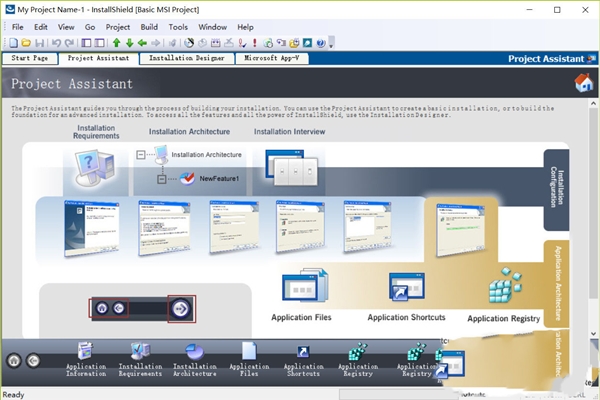Click the green down arrow toolbar icon
Screen dimensions: 600x400
pyautogui.click(x=129, y=43)
